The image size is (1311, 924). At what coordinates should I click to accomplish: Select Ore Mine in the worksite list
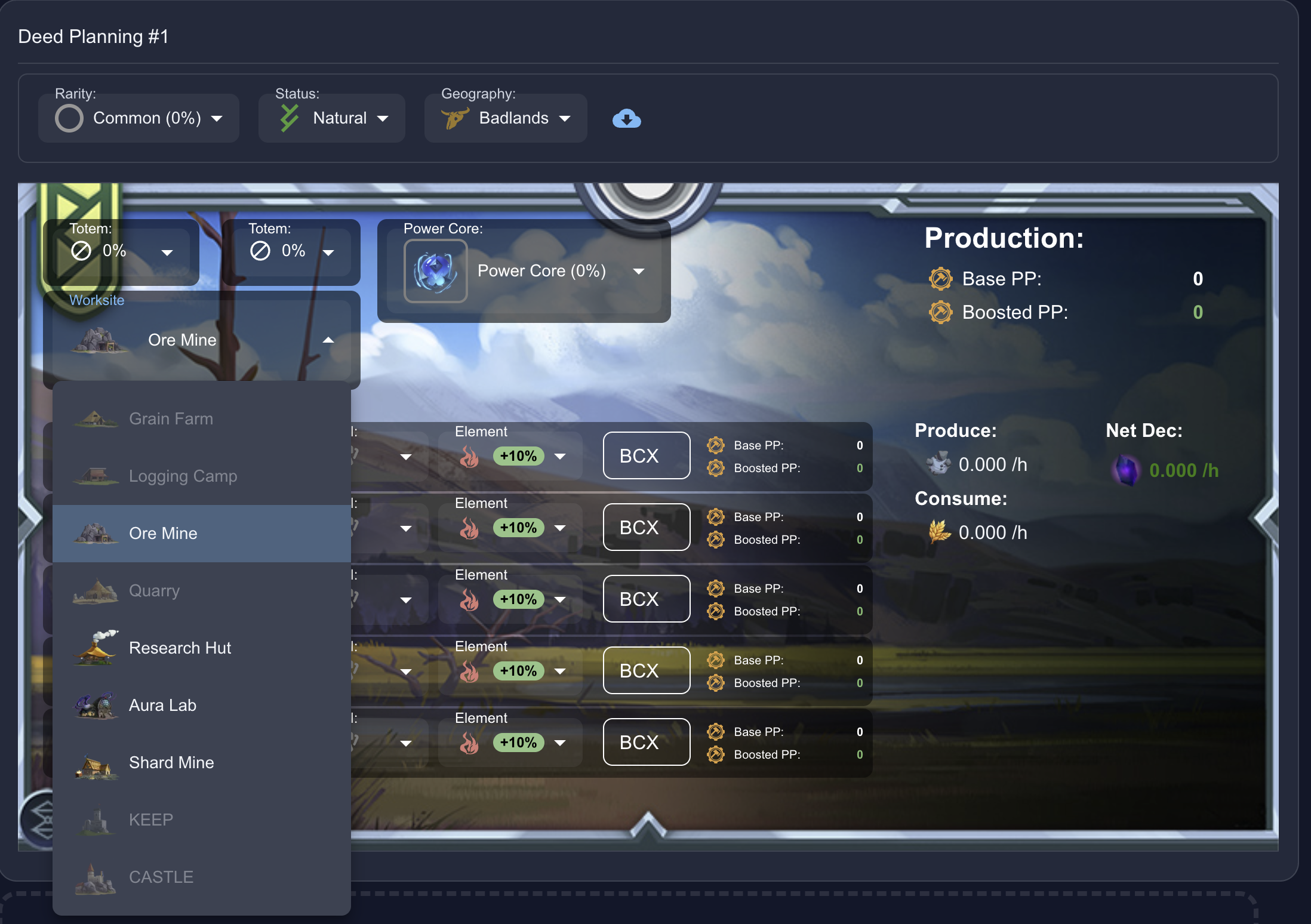[x=163, y=534]
